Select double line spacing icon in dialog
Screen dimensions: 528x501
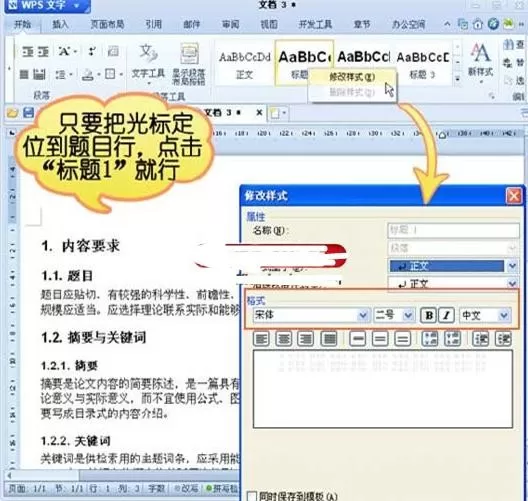402,339
